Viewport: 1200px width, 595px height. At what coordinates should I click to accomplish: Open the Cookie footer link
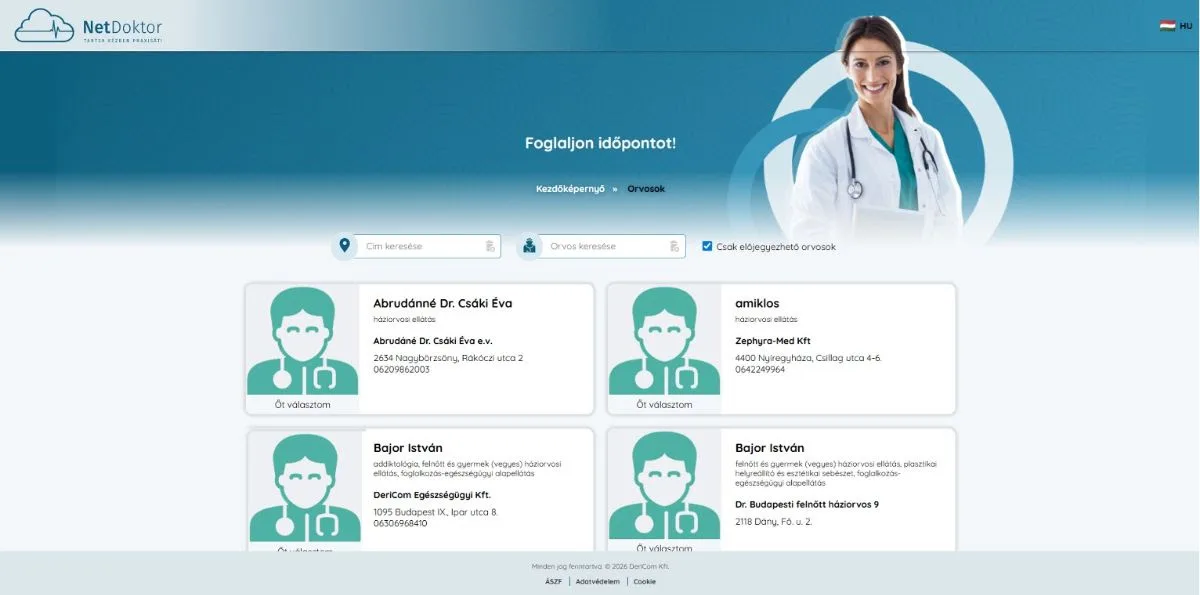pos(644,581)
